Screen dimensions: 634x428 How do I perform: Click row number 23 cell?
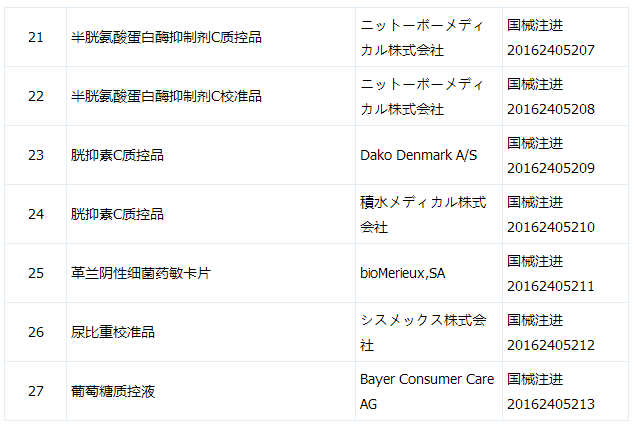36,156
